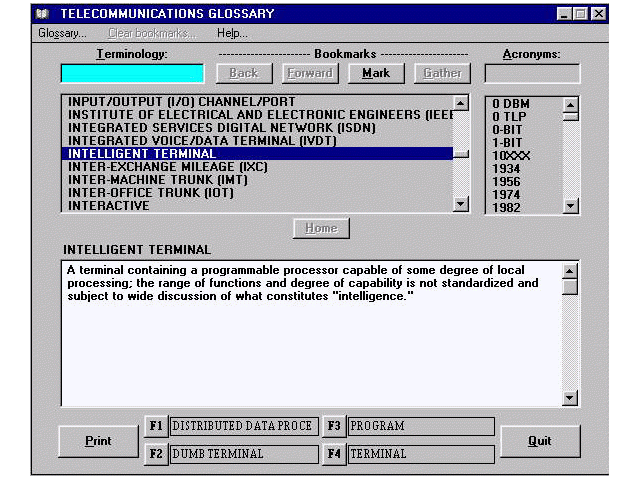Click the Mark bookmark button

point(376,73)
